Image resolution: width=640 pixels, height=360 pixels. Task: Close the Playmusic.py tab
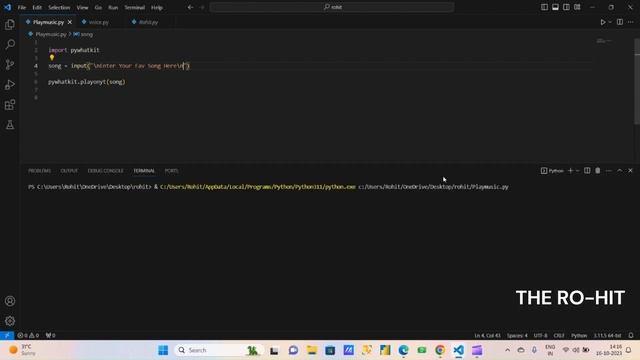pos(70,22)
